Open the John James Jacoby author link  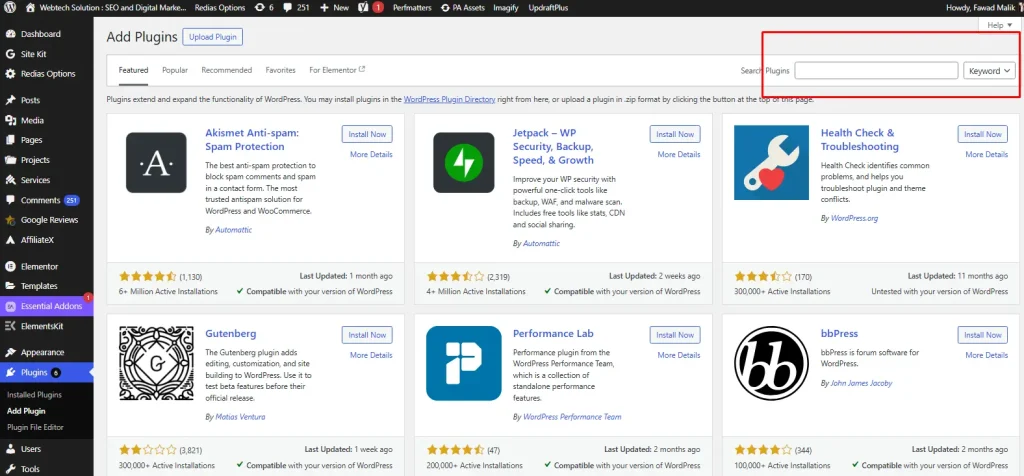coord(861,383)
